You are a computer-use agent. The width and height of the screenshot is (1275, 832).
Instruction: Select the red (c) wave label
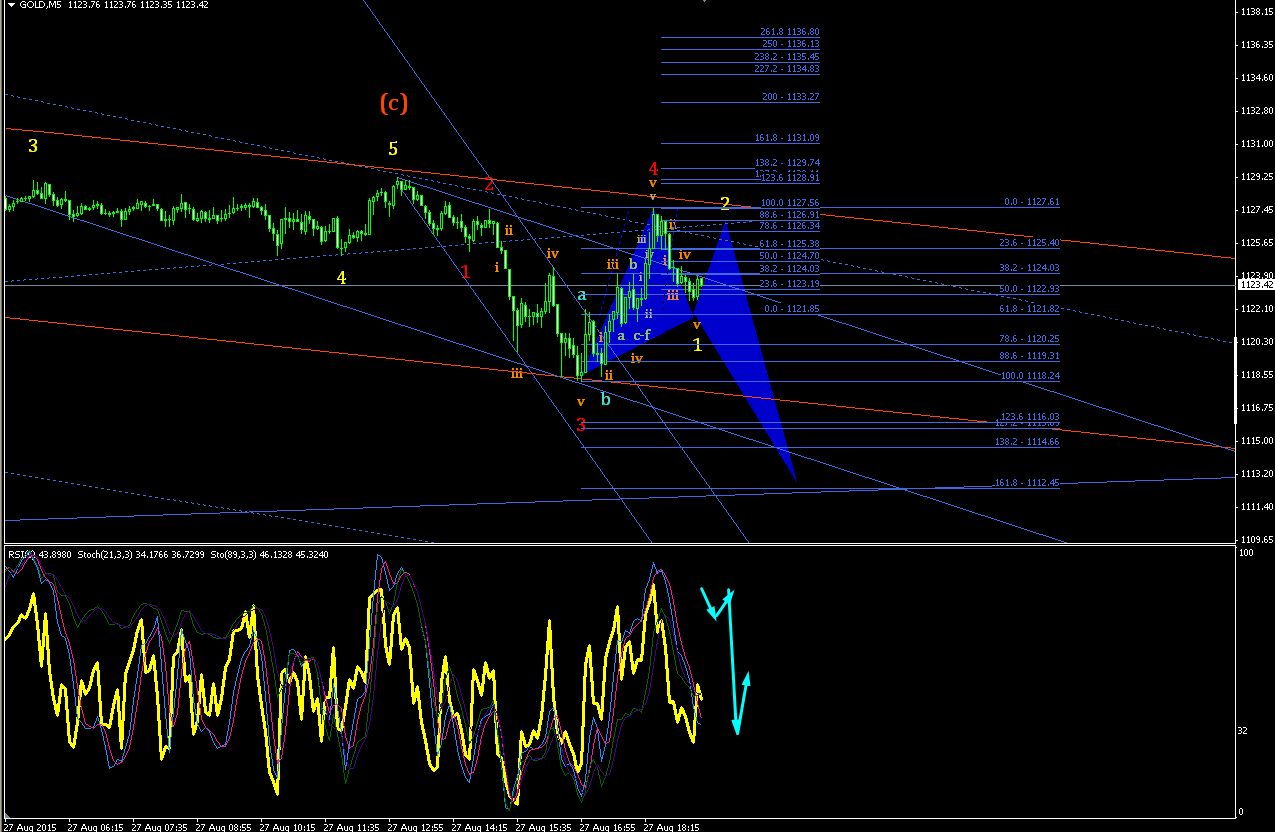(x=394, y=102)
